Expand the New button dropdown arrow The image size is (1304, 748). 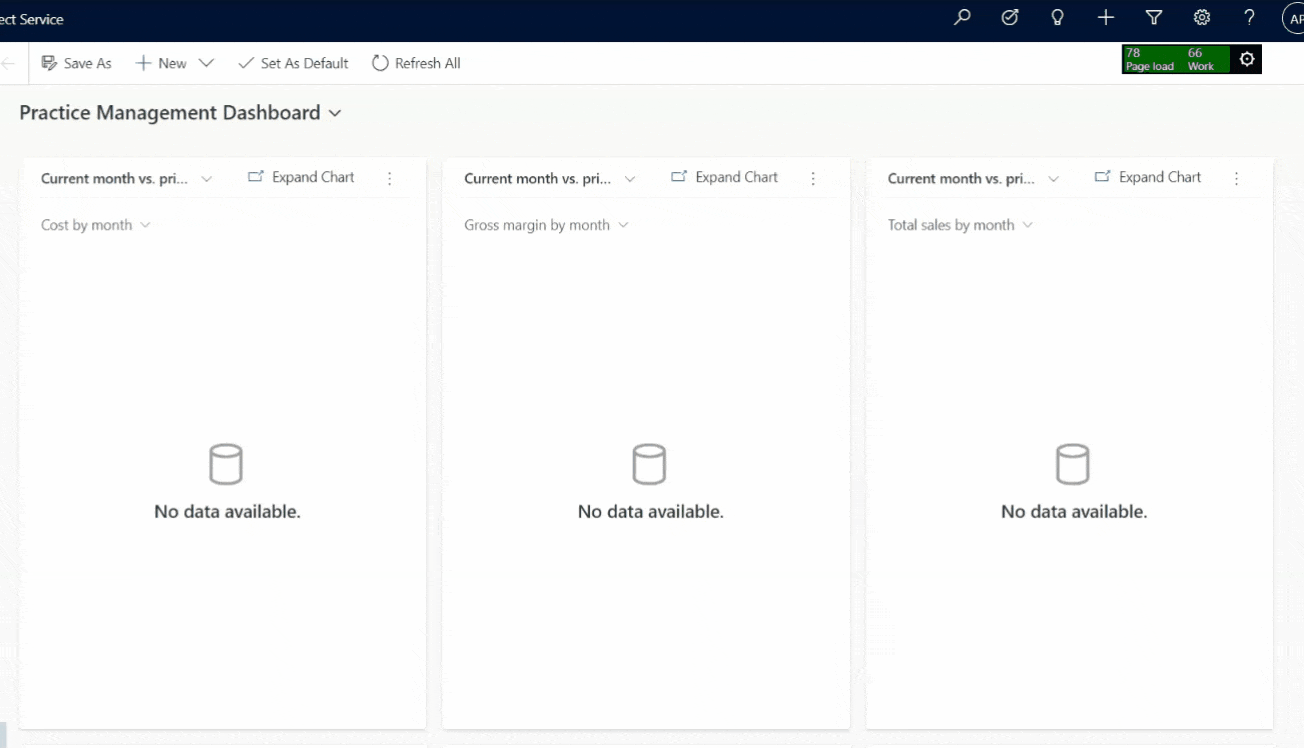pos(206,63)
